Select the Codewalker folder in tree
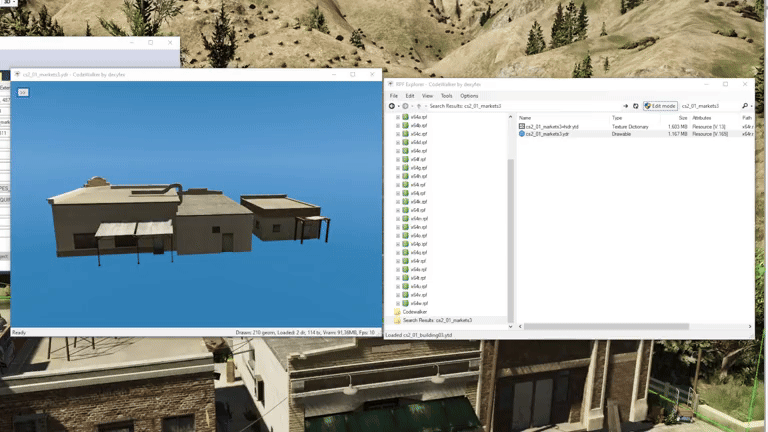The width and height of the screenshot is (768, 432). click(414, 311)
